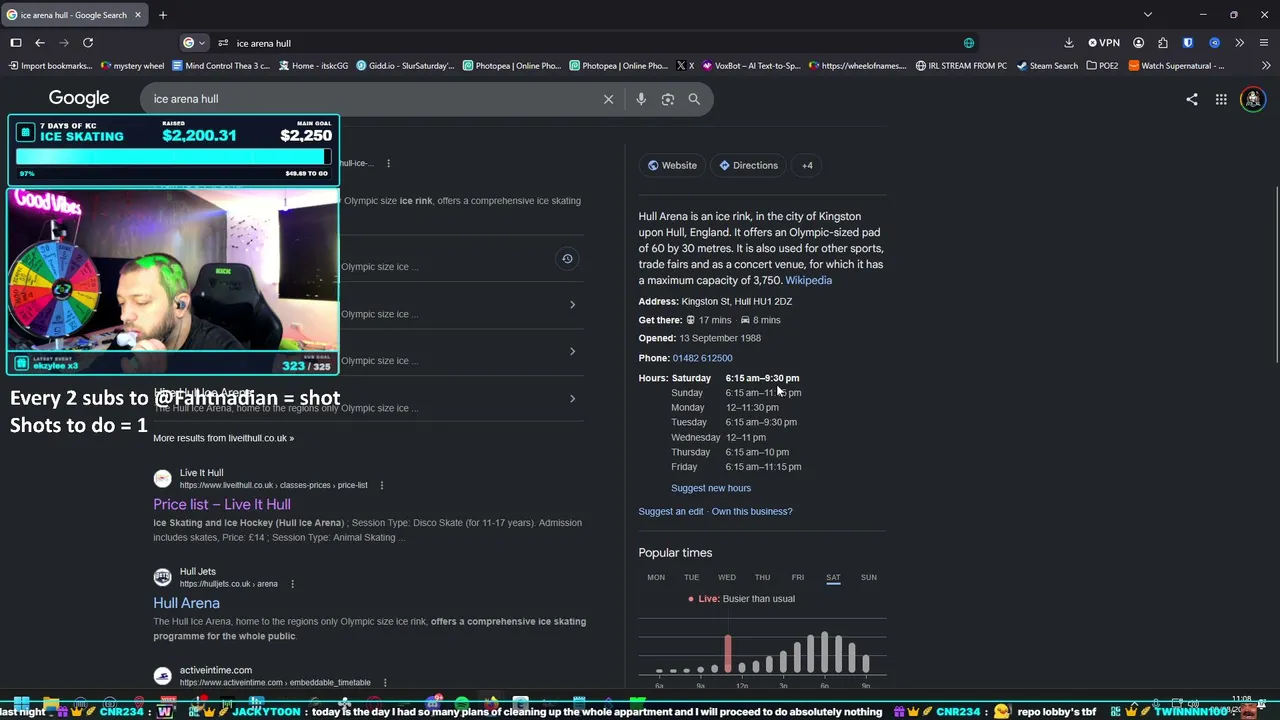Open the Steam Search bookmark

[1047, 66]
